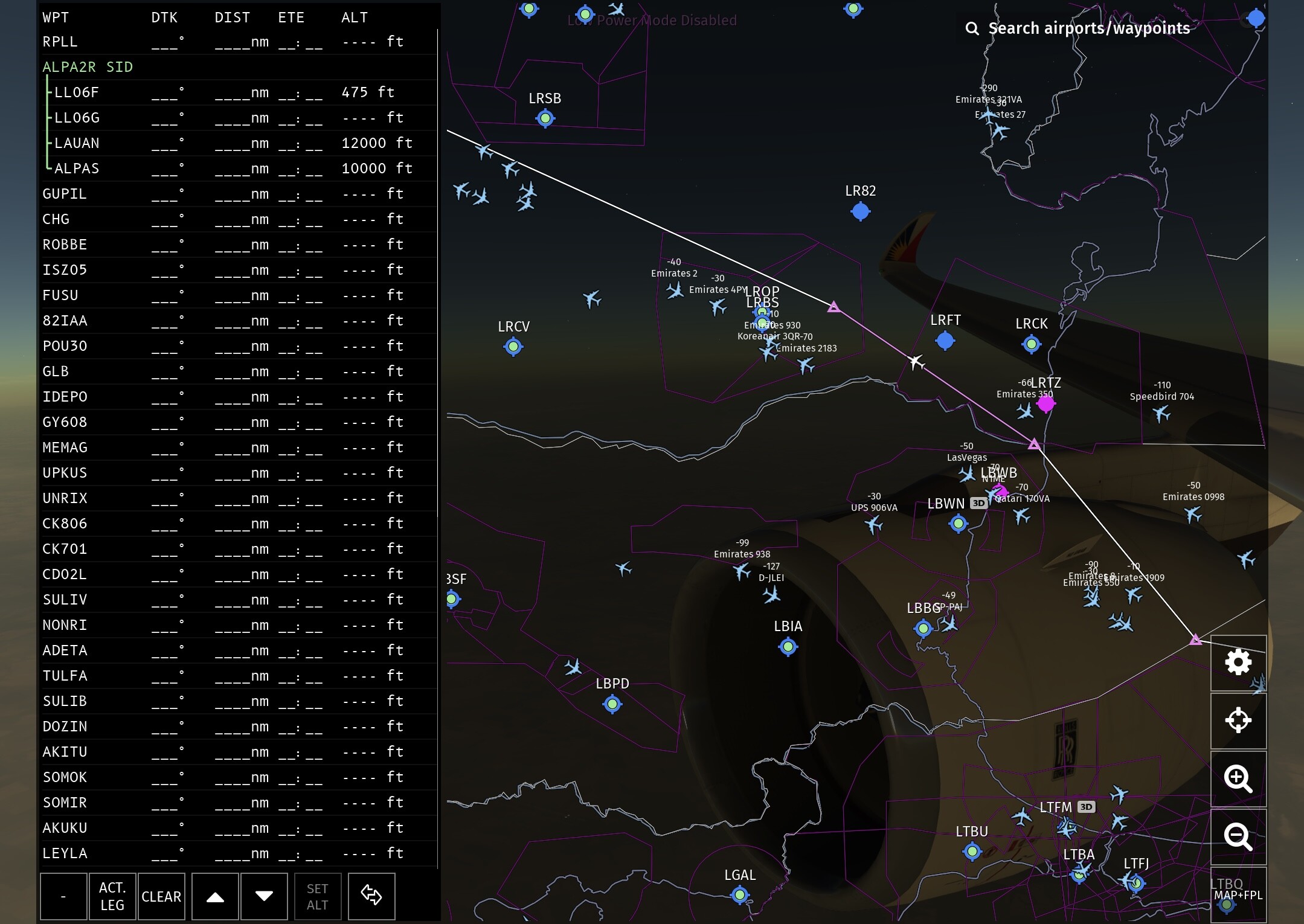Collapse the ALPA2R SID procedure

coord(88,67)
